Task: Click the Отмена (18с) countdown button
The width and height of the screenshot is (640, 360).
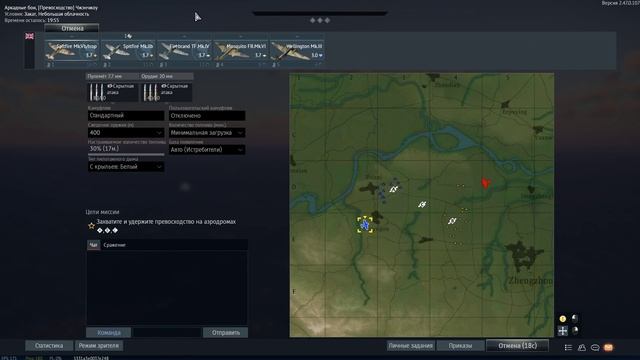Action: pos(518,346)
